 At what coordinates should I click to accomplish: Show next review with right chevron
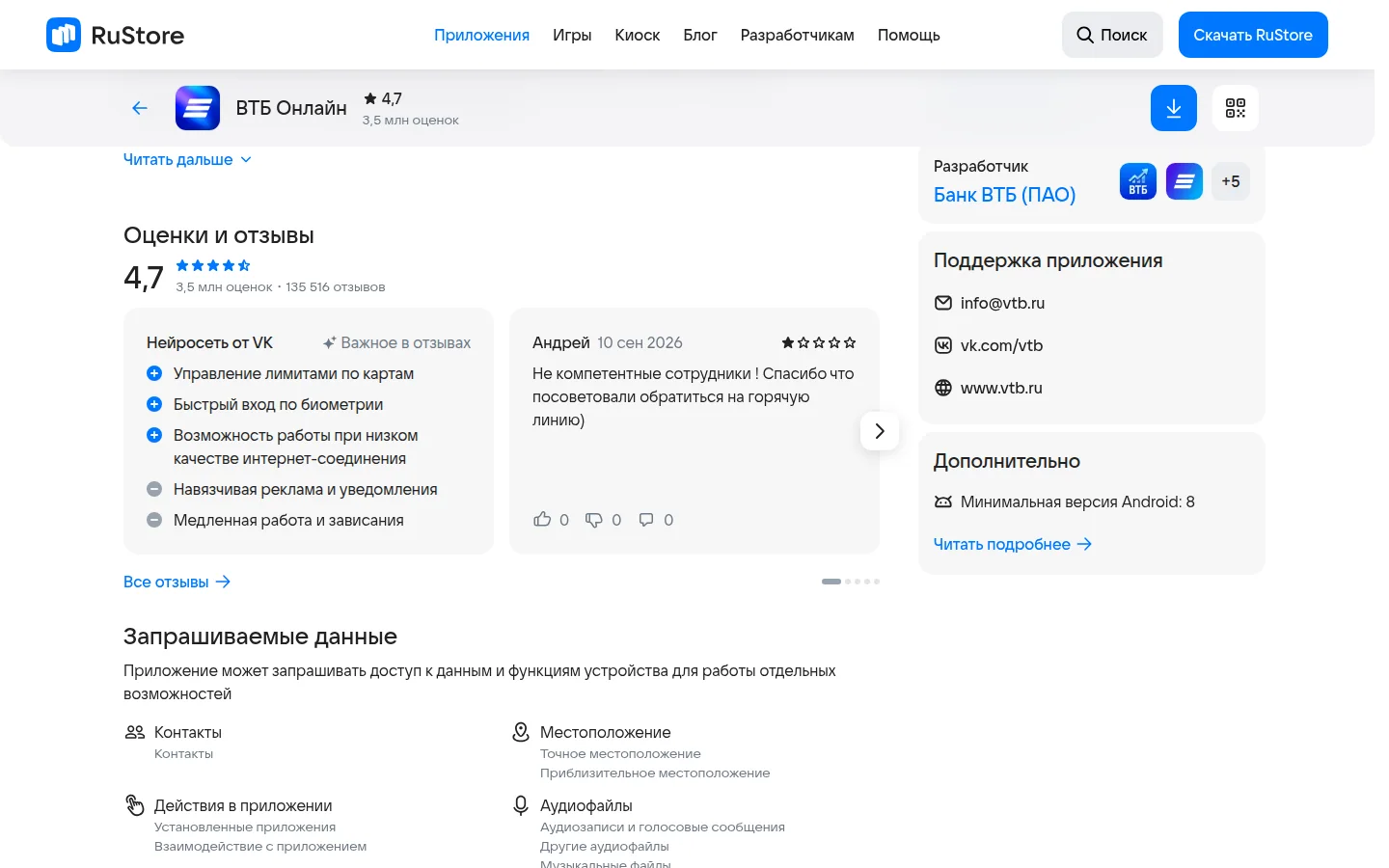(880, 431)
